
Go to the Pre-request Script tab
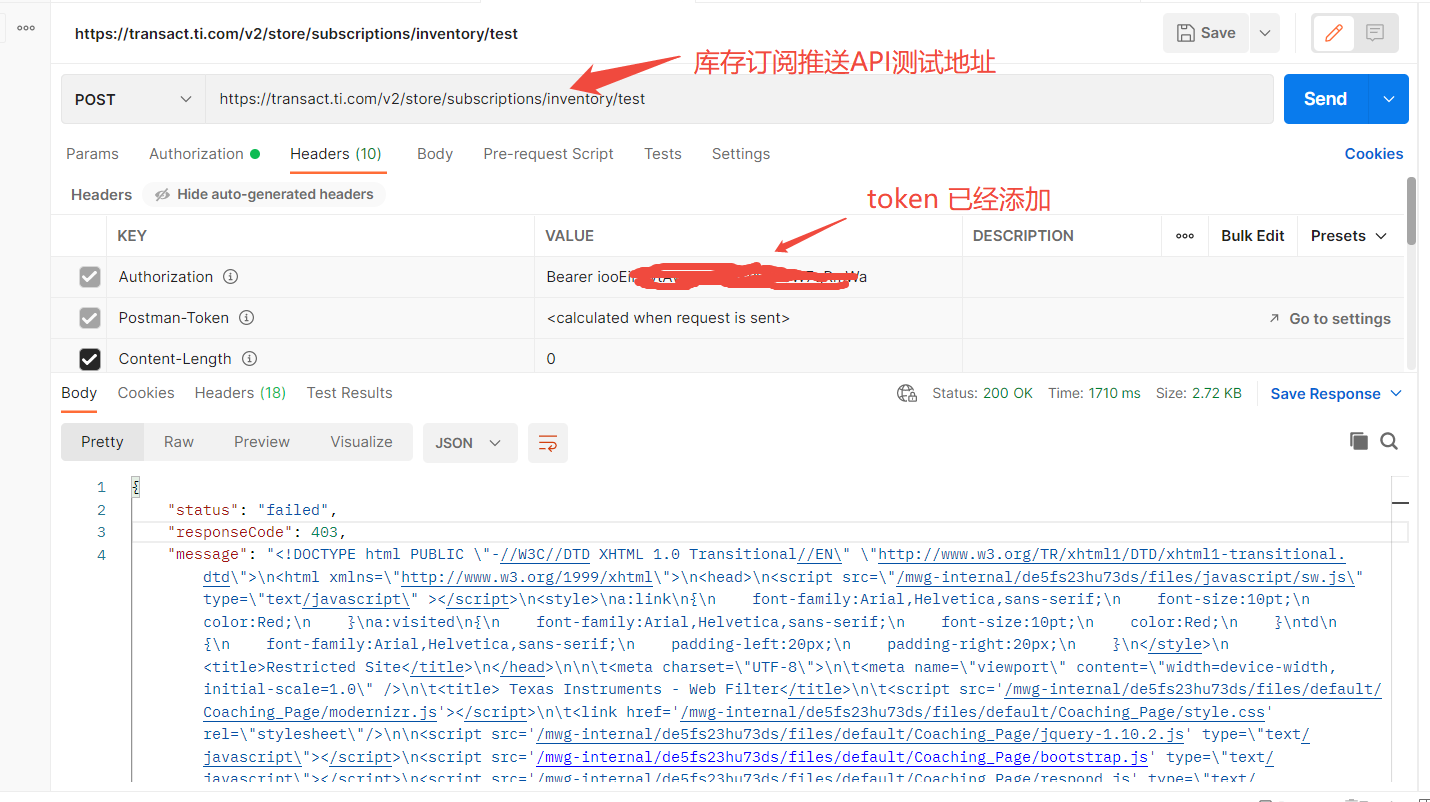(x=548, y=154)
